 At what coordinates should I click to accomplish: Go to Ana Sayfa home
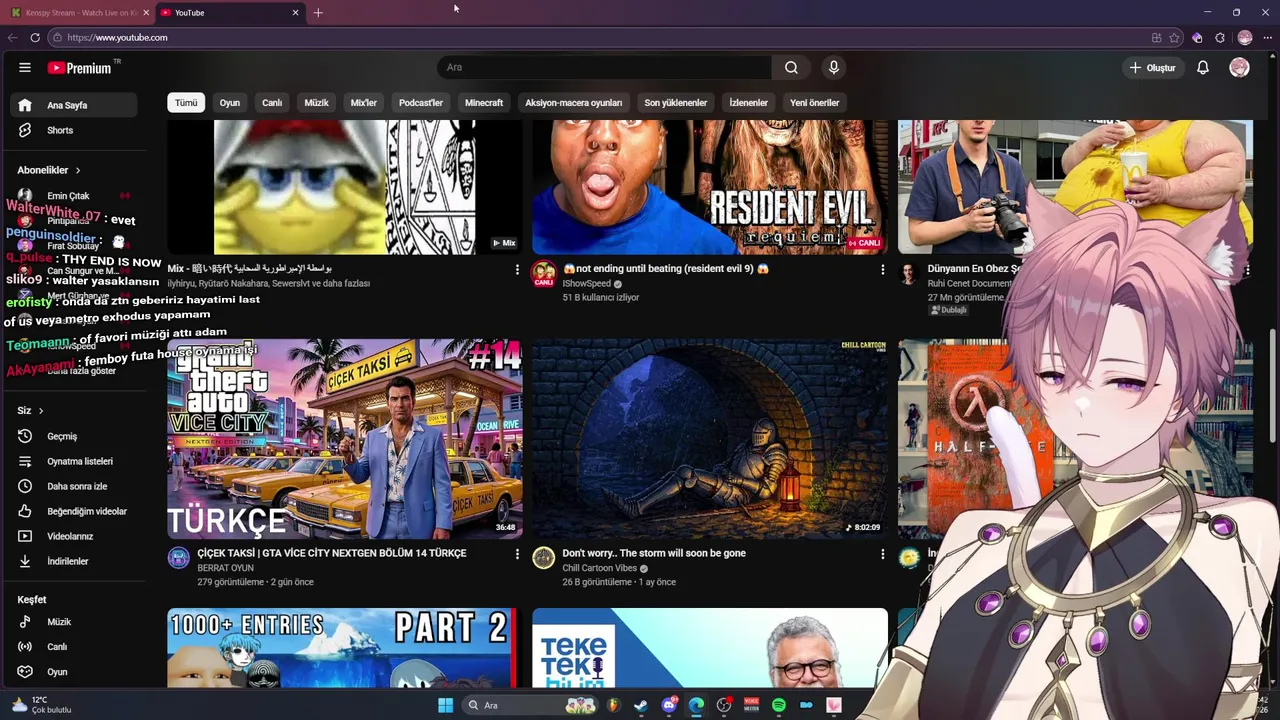pyautogui.click(x=74, y=105)
